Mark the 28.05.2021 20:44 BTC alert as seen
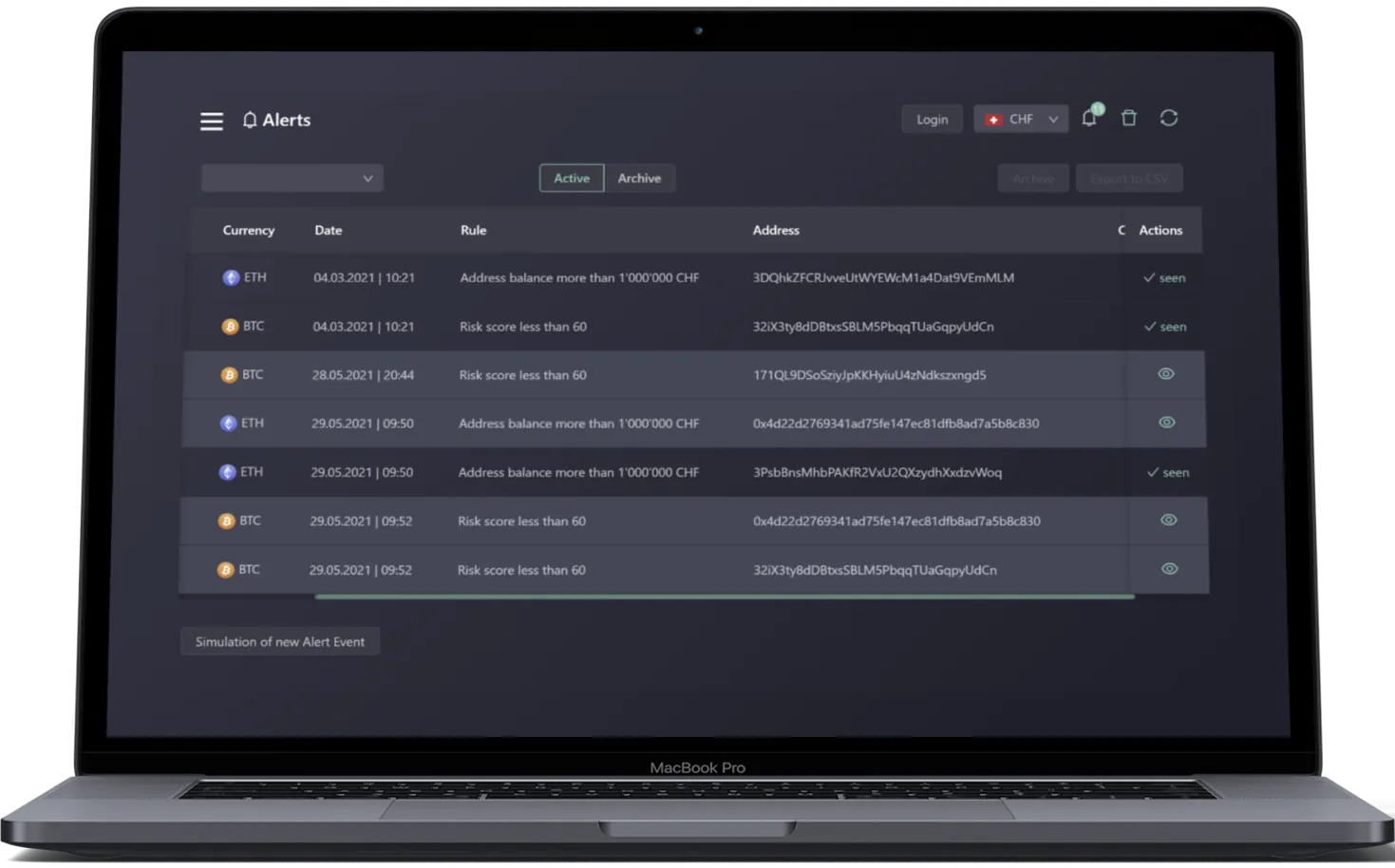The width and height of the screenshot is (1395, 868). (x=1166, y=374)
